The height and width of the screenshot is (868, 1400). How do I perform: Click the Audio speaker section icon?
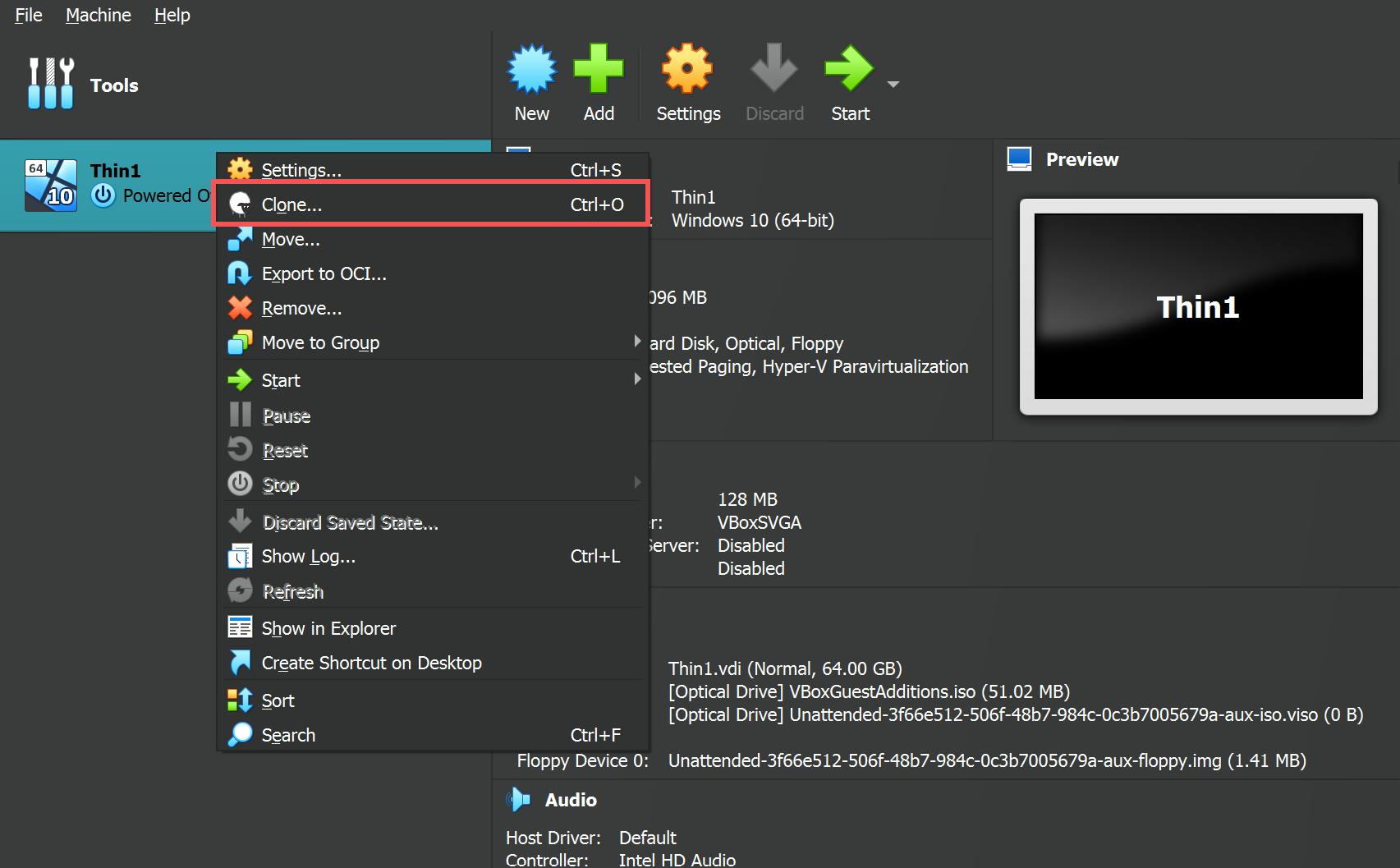518,799
